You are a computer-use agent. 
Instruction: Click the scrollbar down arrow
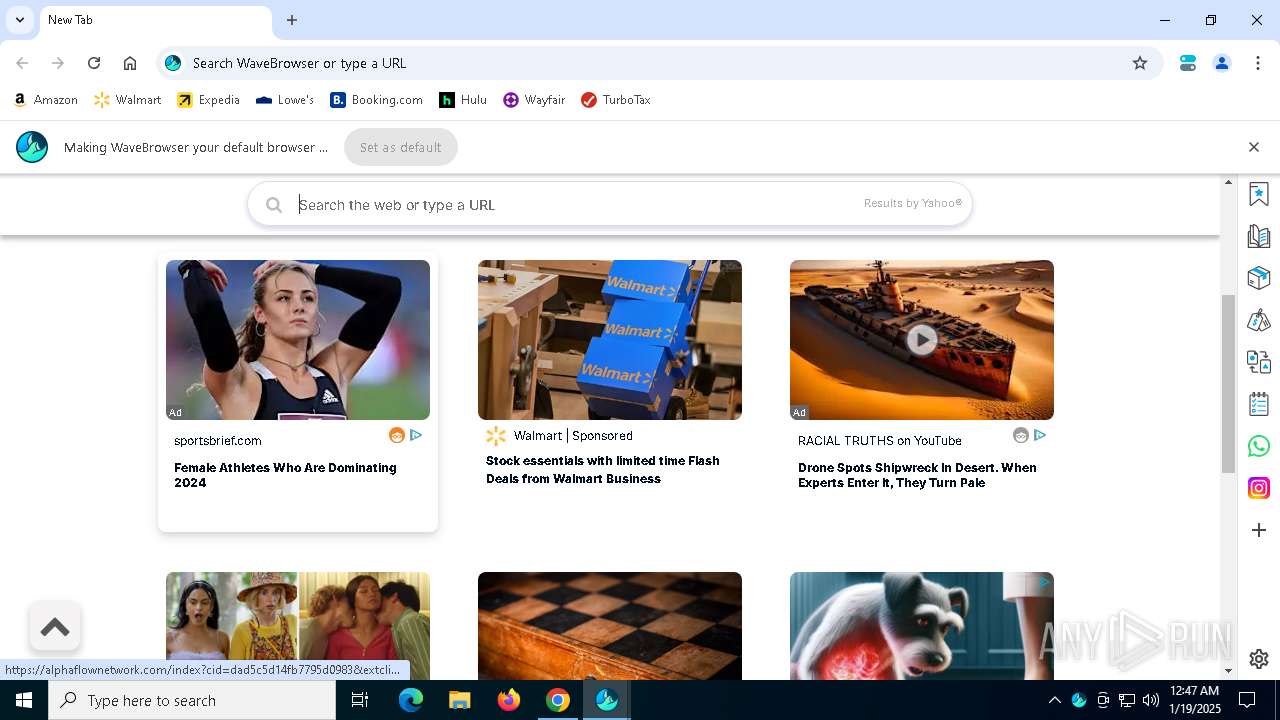click(x=1229, y=672)
